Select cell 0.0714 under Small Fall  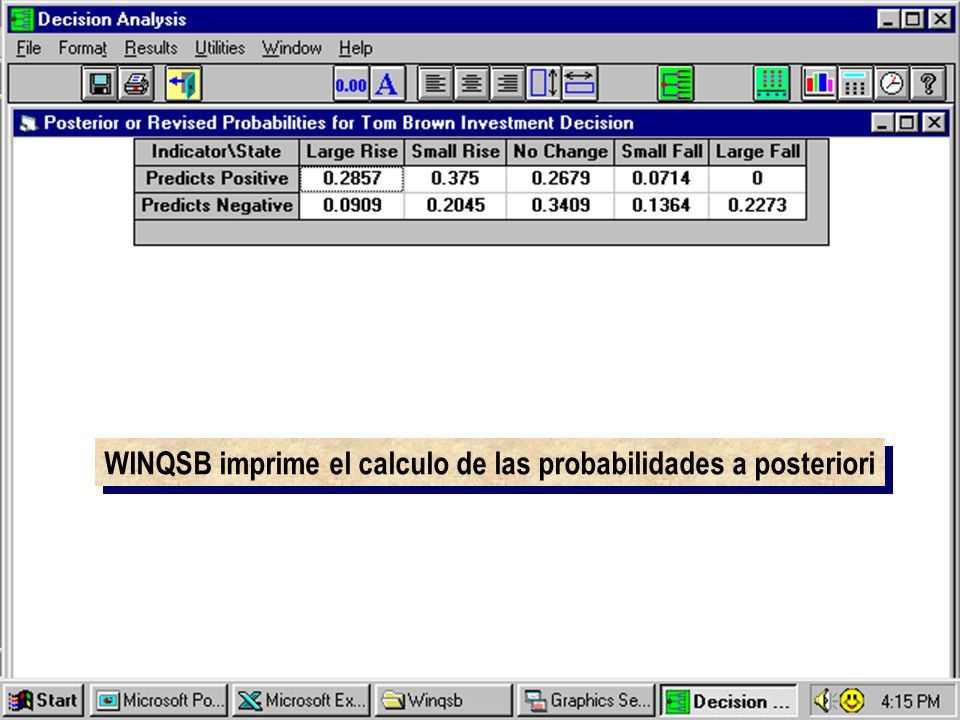661,179
